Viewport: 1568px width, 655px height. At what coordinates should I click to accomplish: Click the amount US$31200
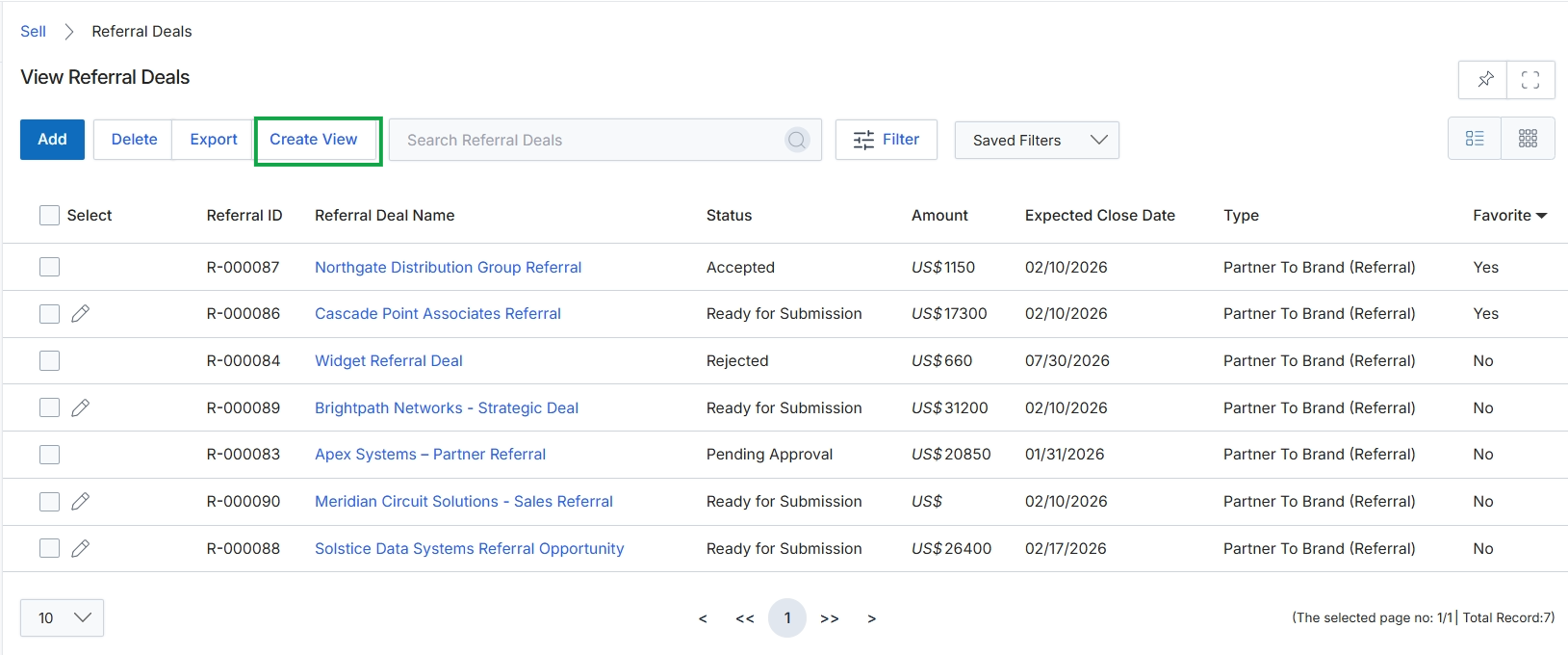click(x=950, y=407)
